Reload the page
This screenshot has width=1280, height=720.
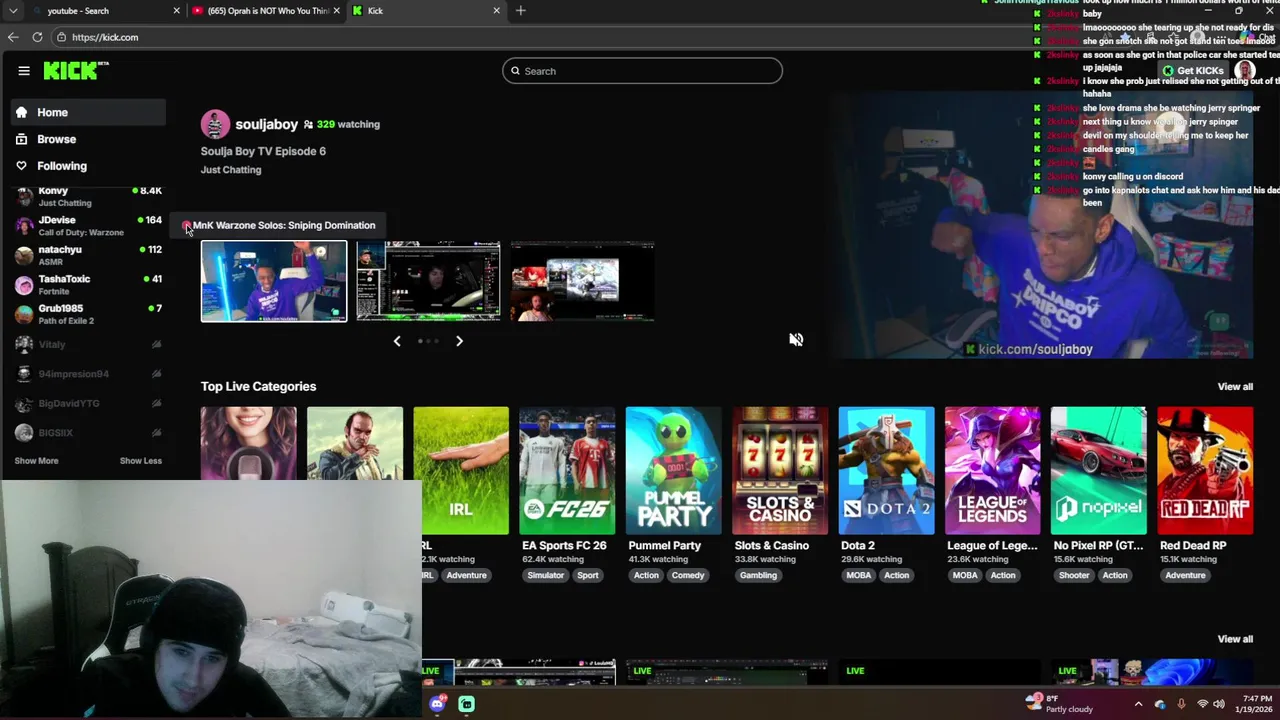pos(37,37)
